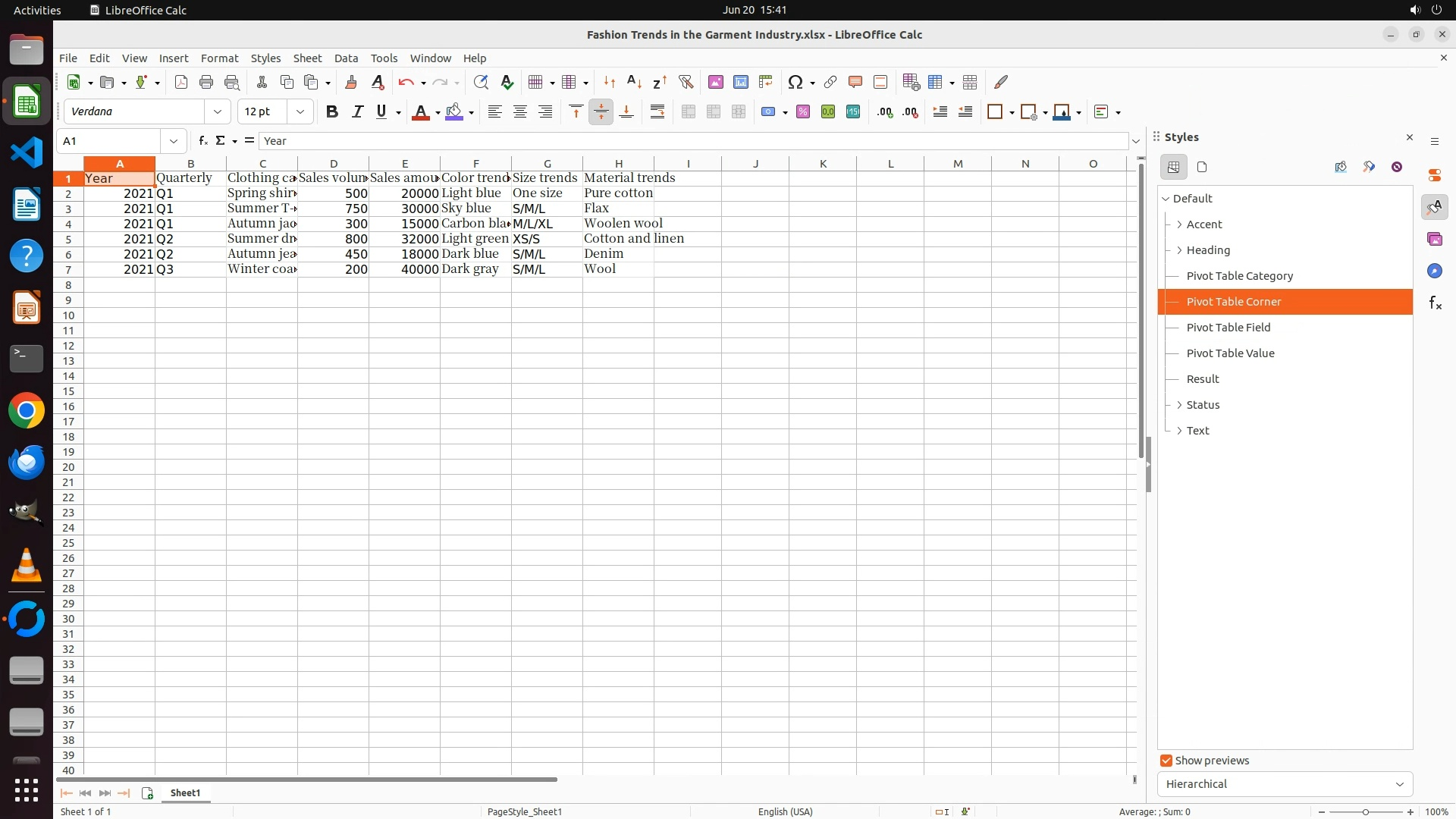Open the Function Wizard beside the formula bar
Screen dimensions: 1456x819
click(202, 141)
